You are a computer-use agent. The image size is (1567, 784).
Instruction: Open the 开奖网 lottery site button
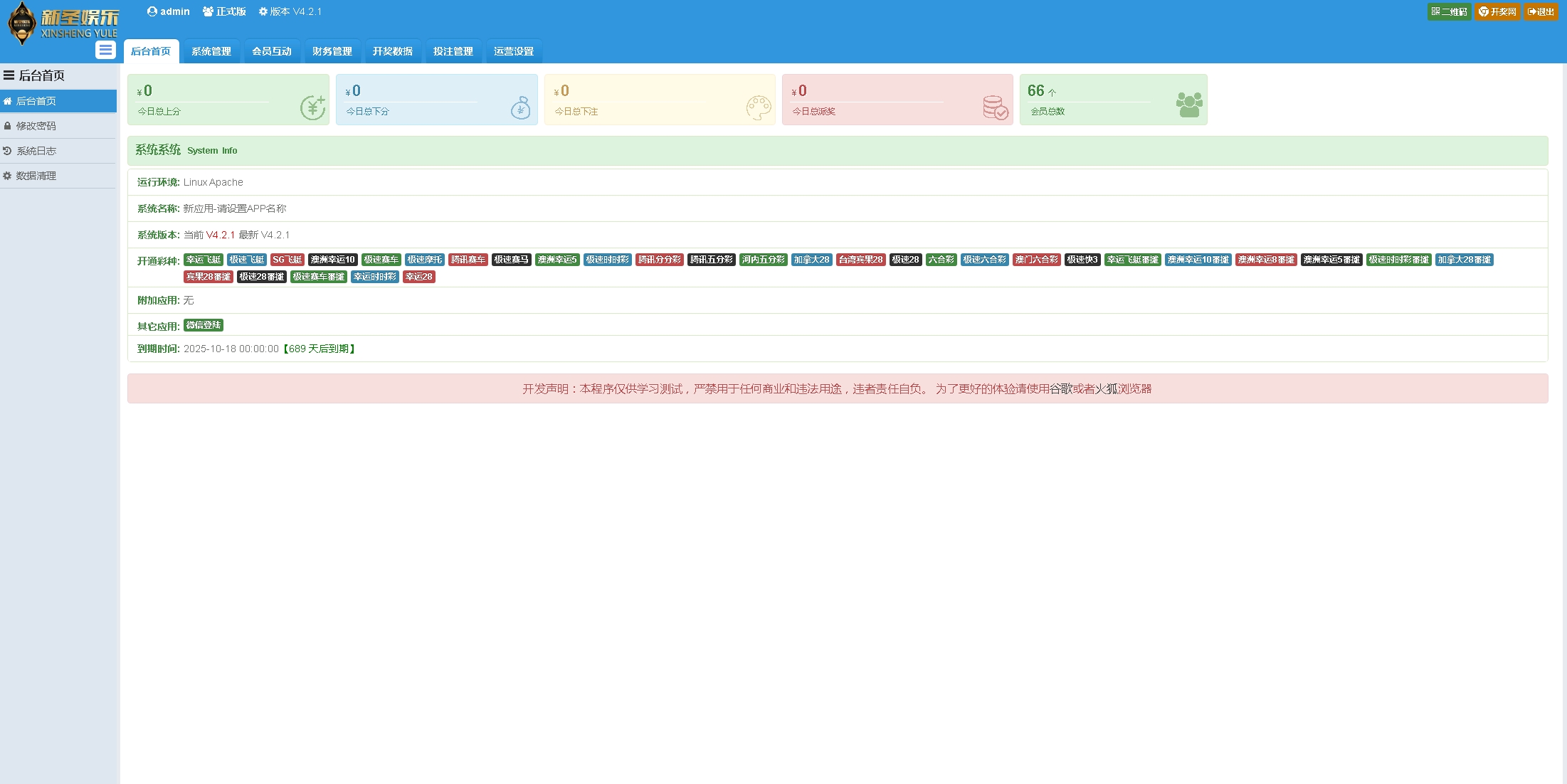(x=1497, y=11)
